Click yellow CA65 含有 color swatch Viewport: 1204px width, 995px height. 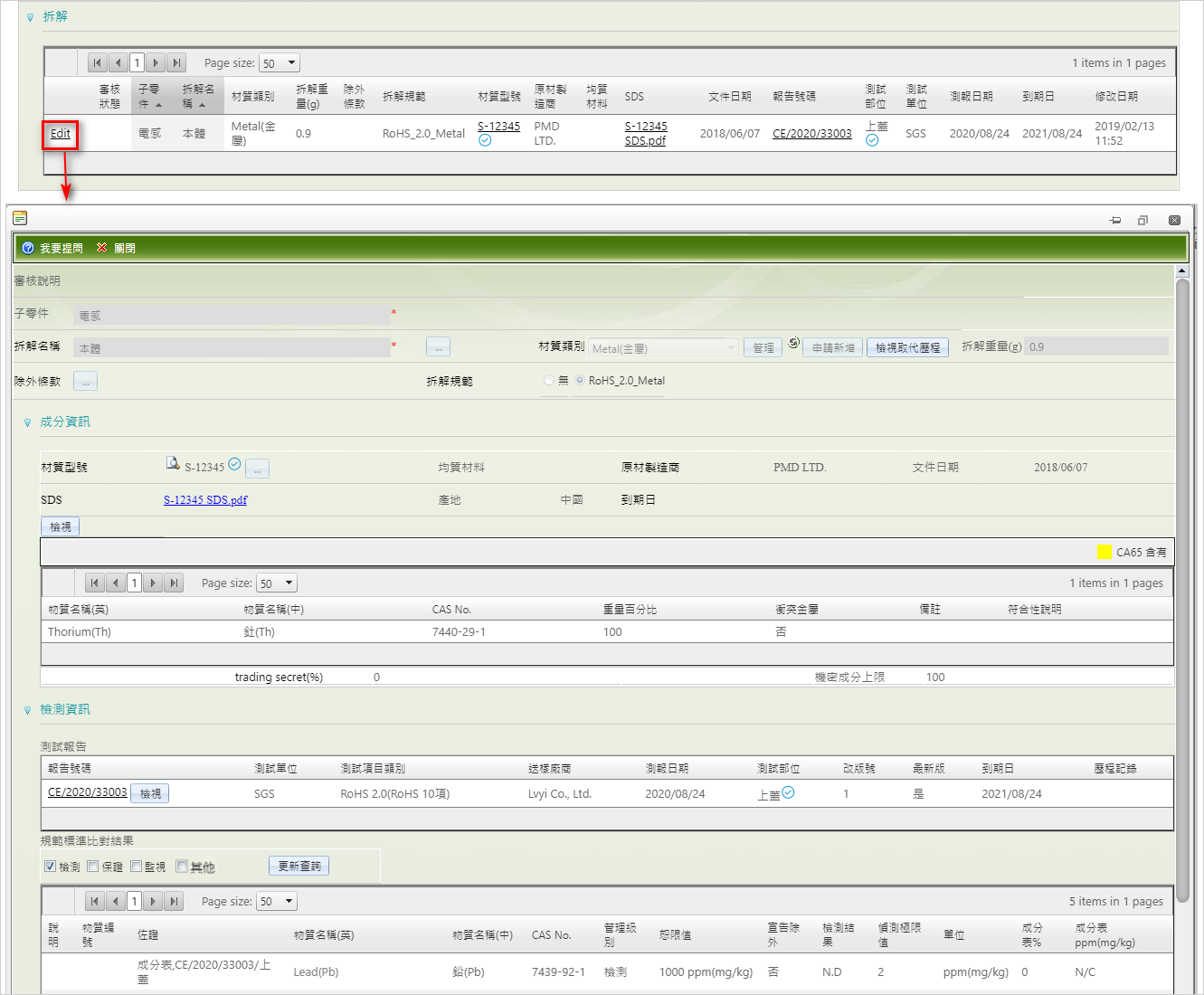click(x=1104, y=552)
